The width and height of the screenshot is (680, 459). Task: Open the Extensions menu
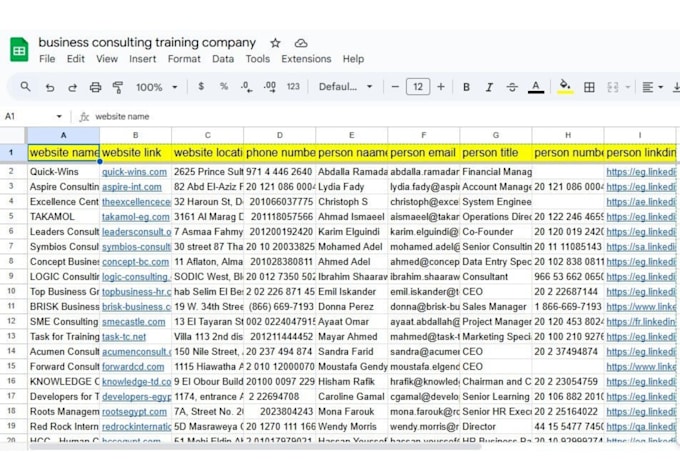tap(306, 59)
